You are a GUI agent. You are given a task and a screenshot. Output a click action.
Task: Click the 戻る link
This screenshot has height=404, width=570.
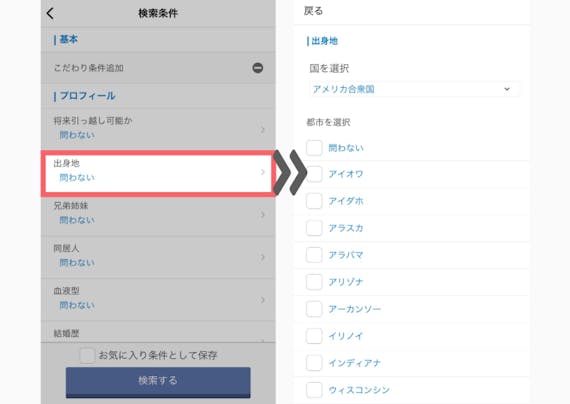pos(313,11)
